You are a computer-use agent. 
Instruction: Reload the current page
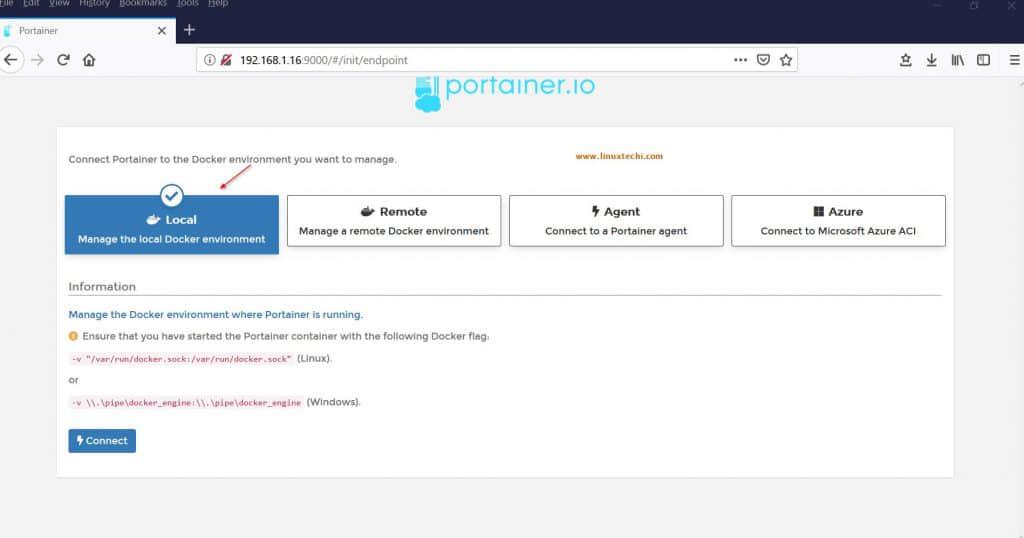63,60
